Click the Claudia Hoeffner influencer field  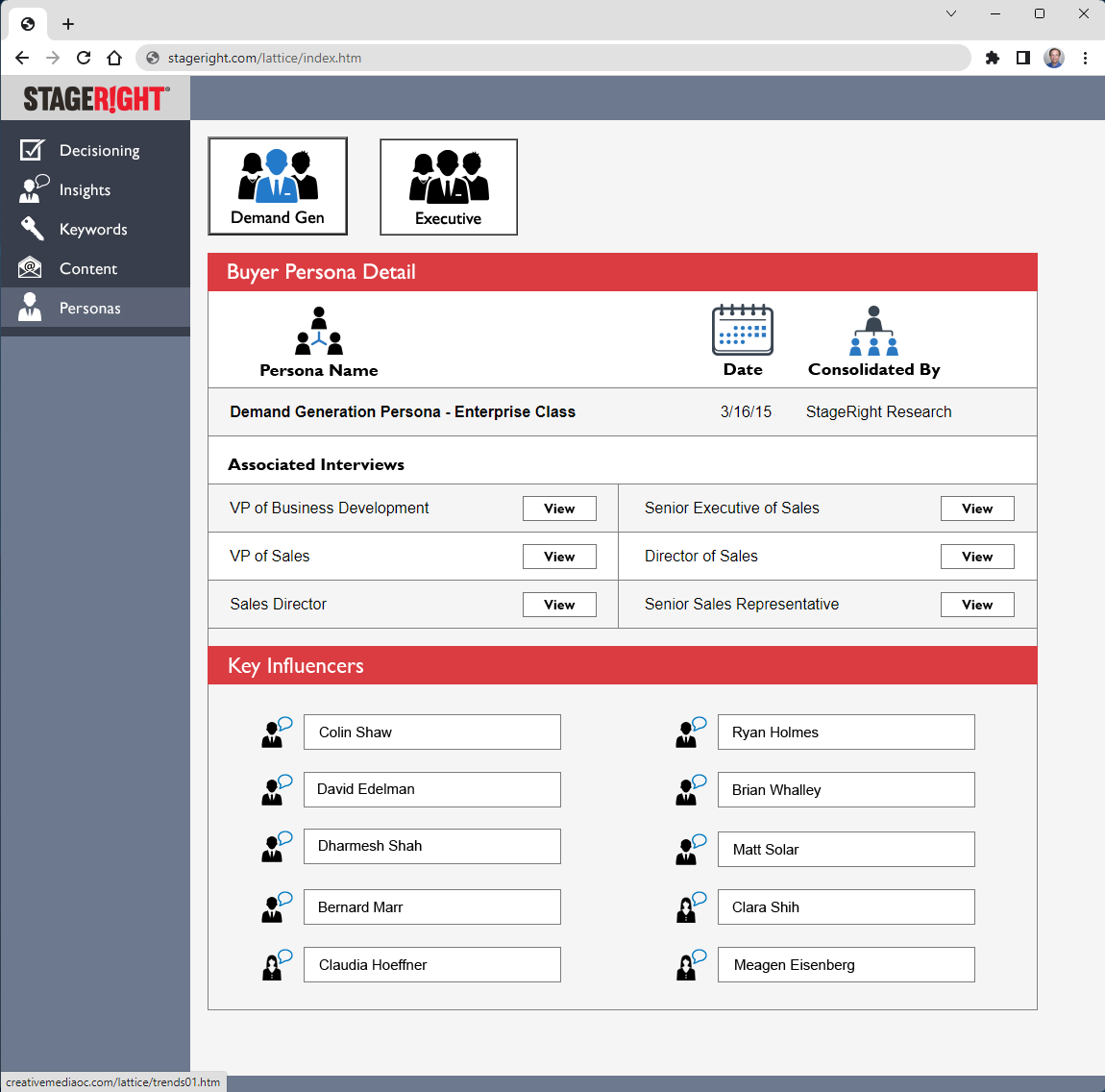pos(432,964)
